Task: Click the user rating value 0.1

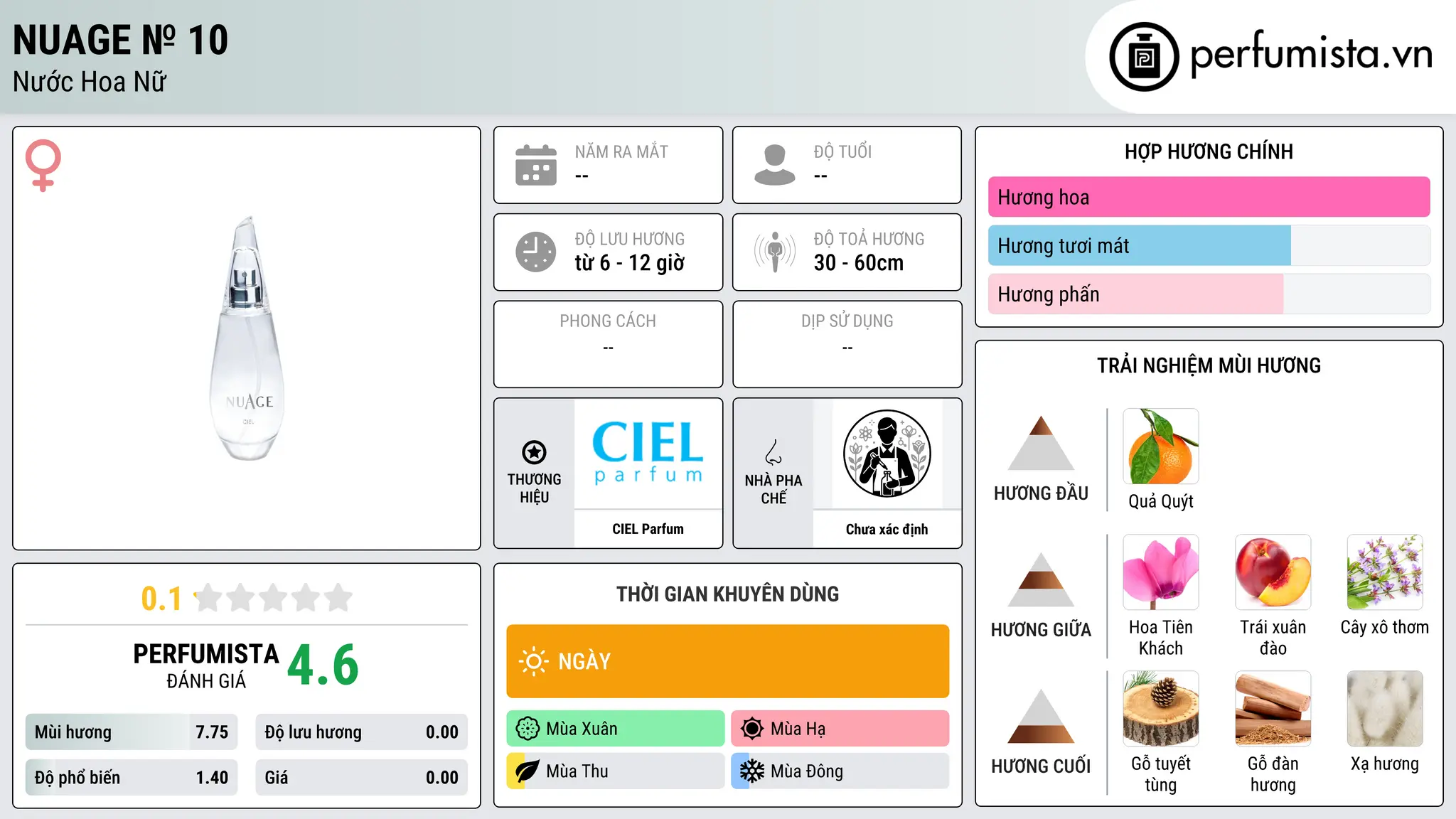Action: point(161,599)
